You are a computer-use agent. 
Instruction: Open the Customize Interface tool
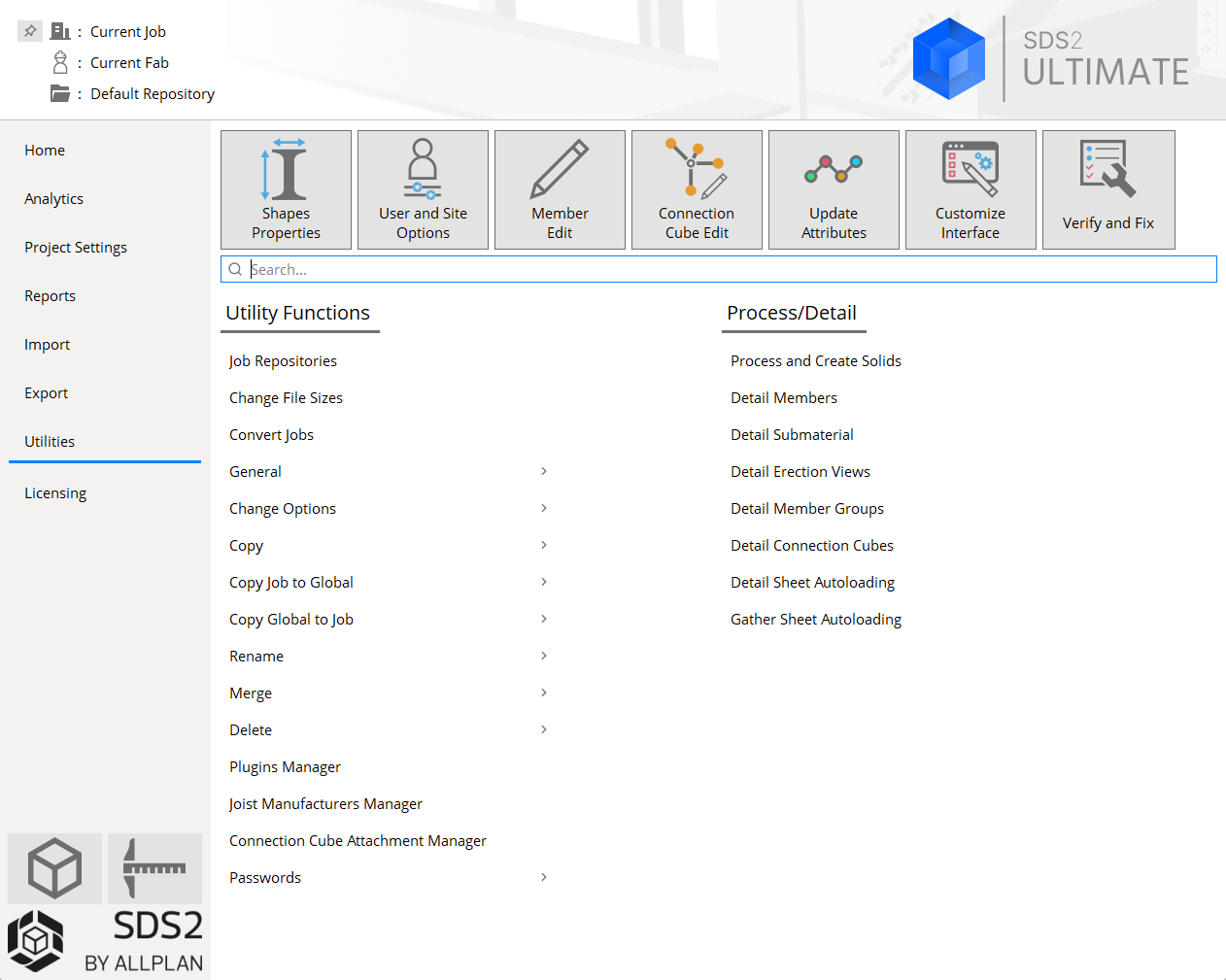pyautogui.click(x=971, y=190)
